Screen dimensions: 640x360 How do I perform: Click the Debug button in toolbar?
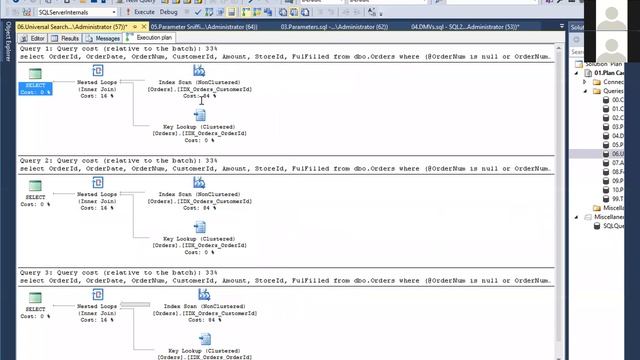point(169,12)
